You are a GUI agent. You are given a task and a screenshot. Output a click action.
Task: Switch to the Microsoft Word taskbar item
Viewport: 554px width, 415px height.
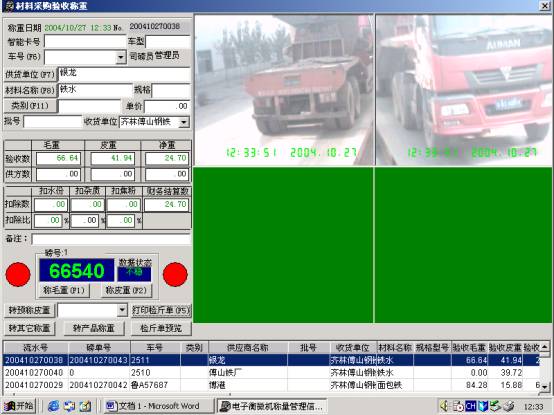pyautogui.click(x=159, y=406)
